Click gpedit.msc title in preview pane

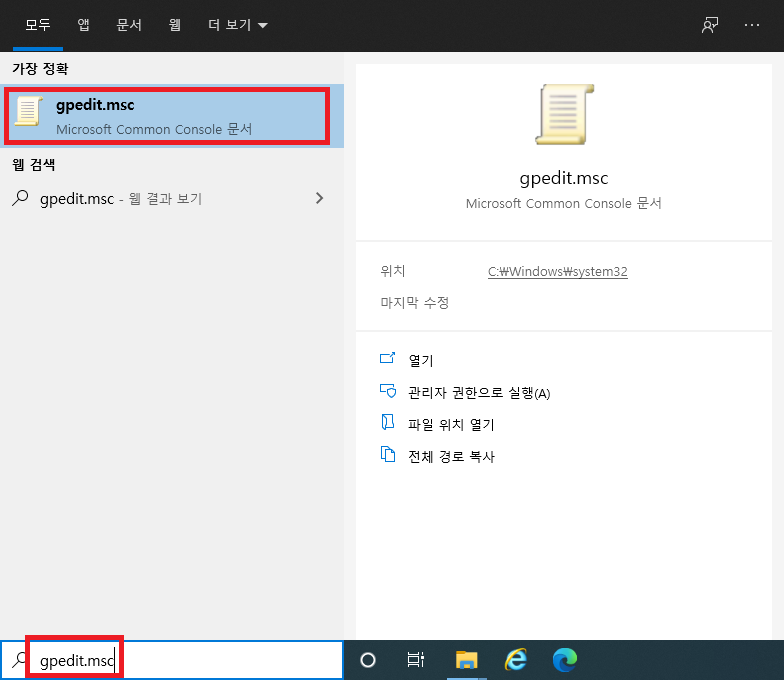(x=564, y=178)
